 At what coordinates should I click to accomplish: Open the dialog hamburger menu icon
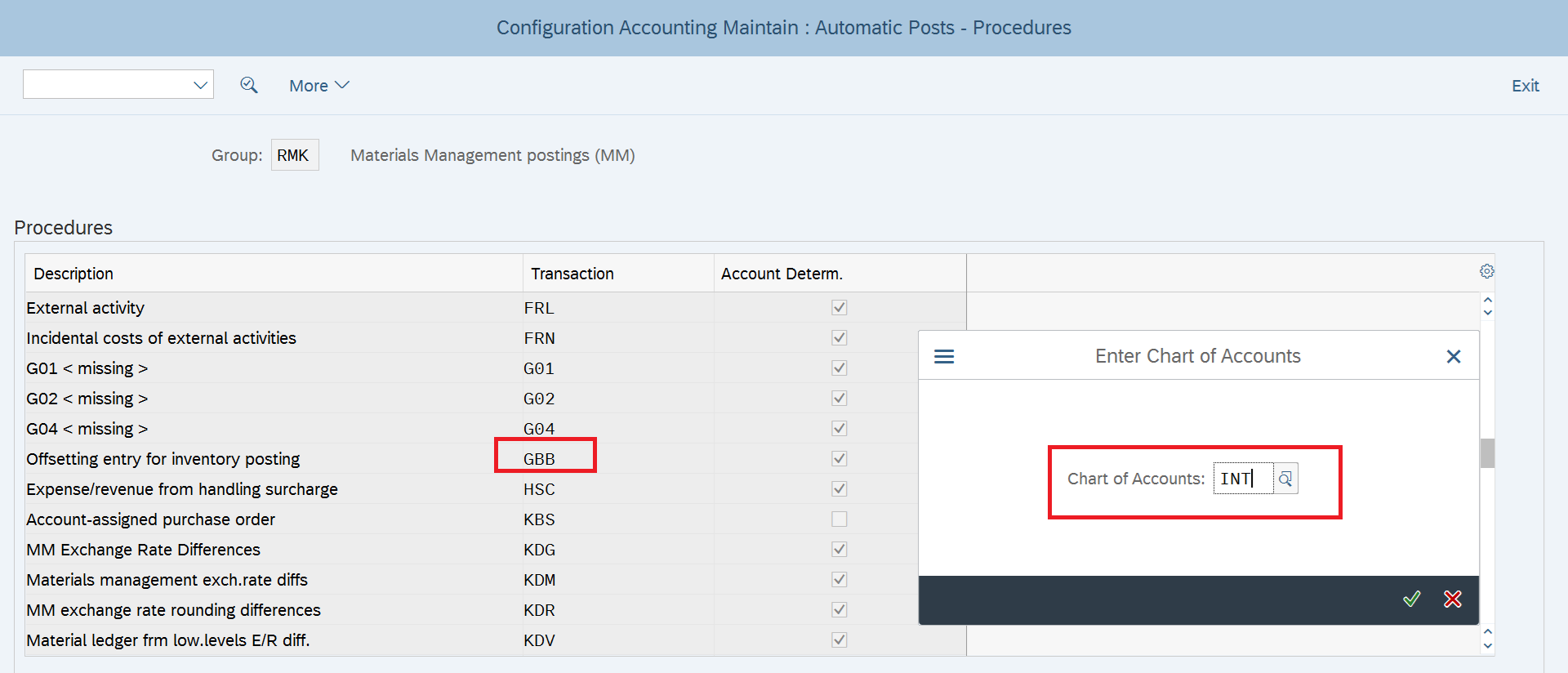(944, 357)
